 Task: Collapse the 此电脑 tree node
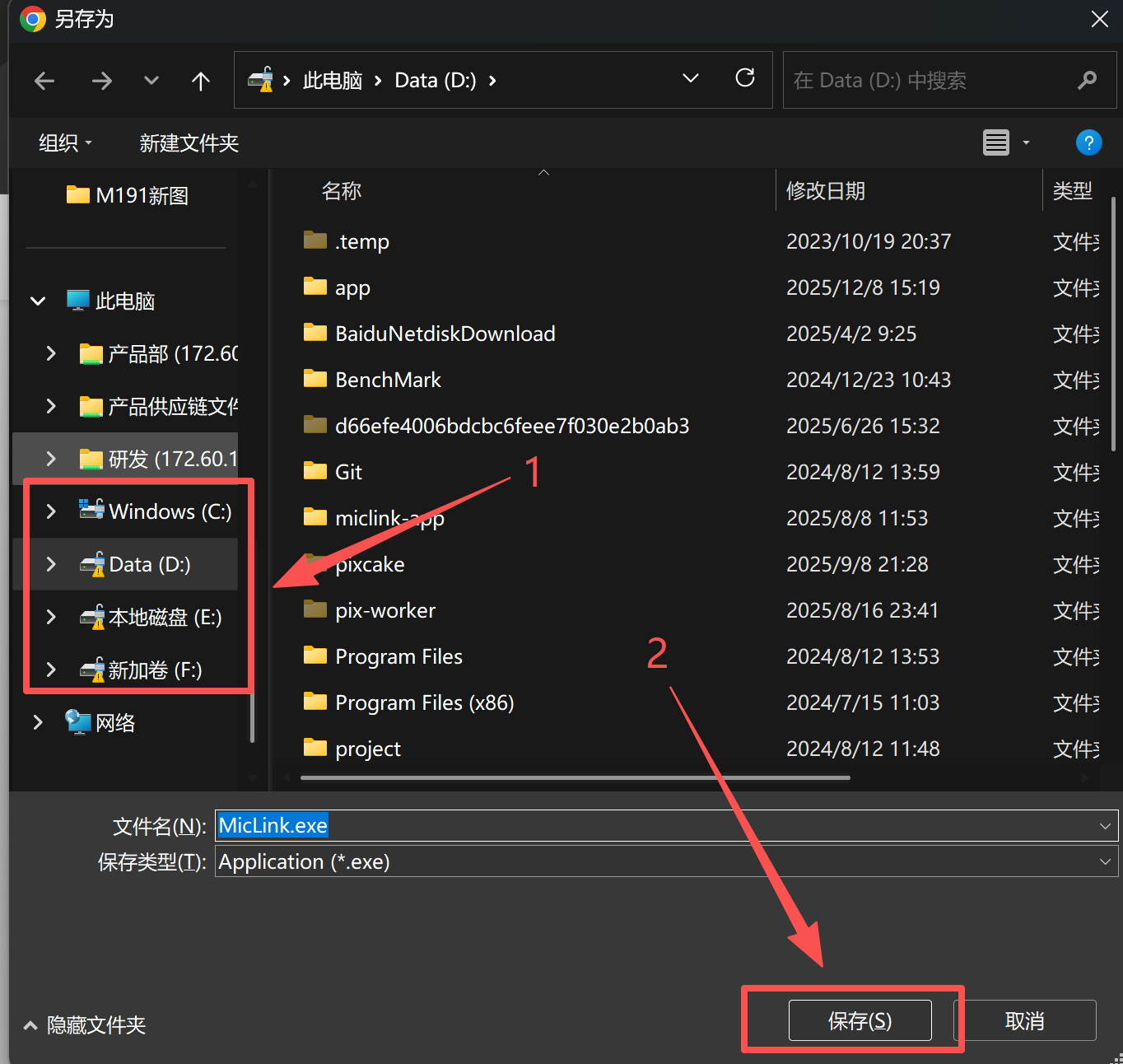(x=38, y=301)
